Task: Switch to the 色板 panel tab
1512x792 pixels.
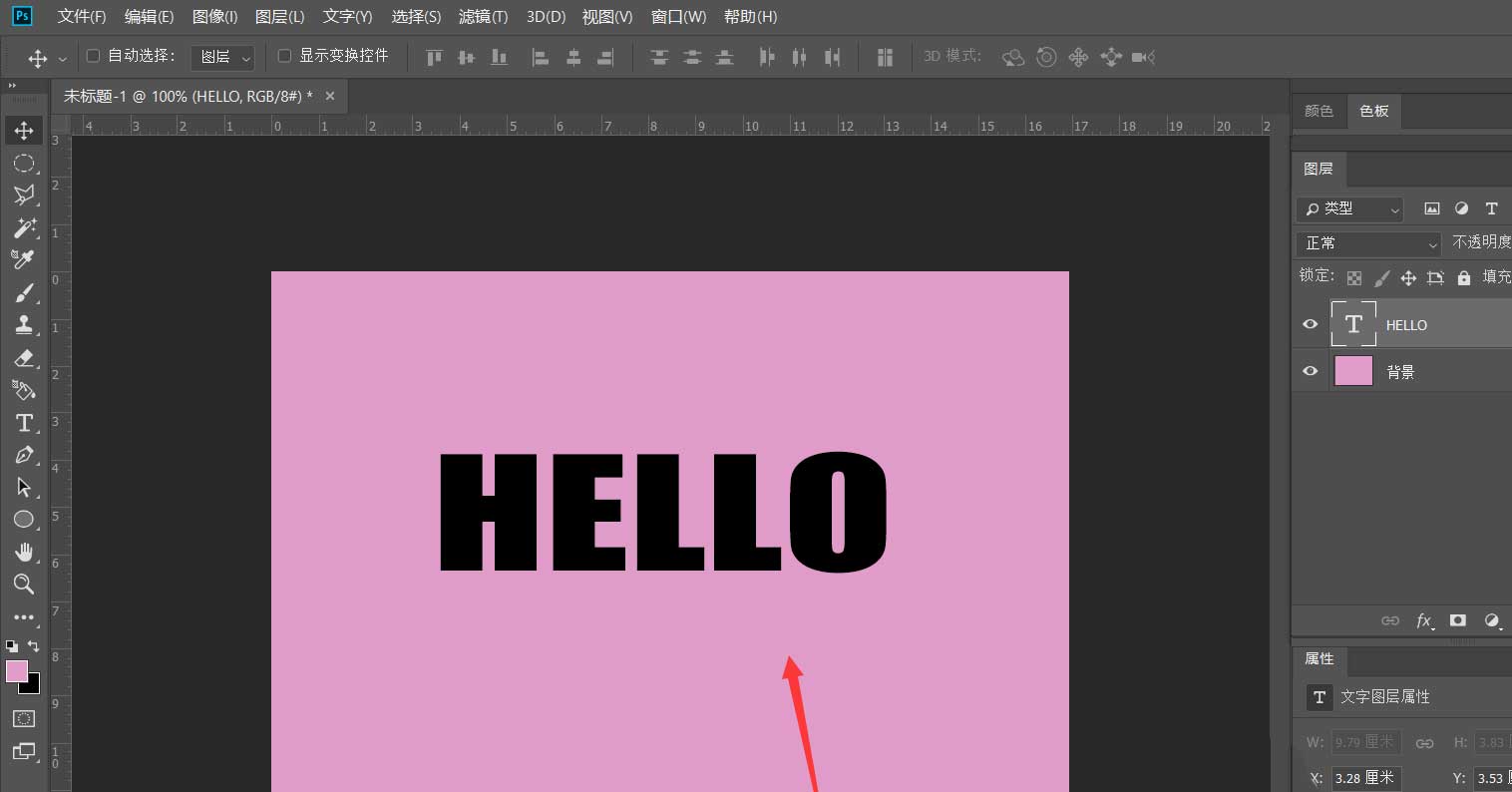Action: tap(1373, 111)
